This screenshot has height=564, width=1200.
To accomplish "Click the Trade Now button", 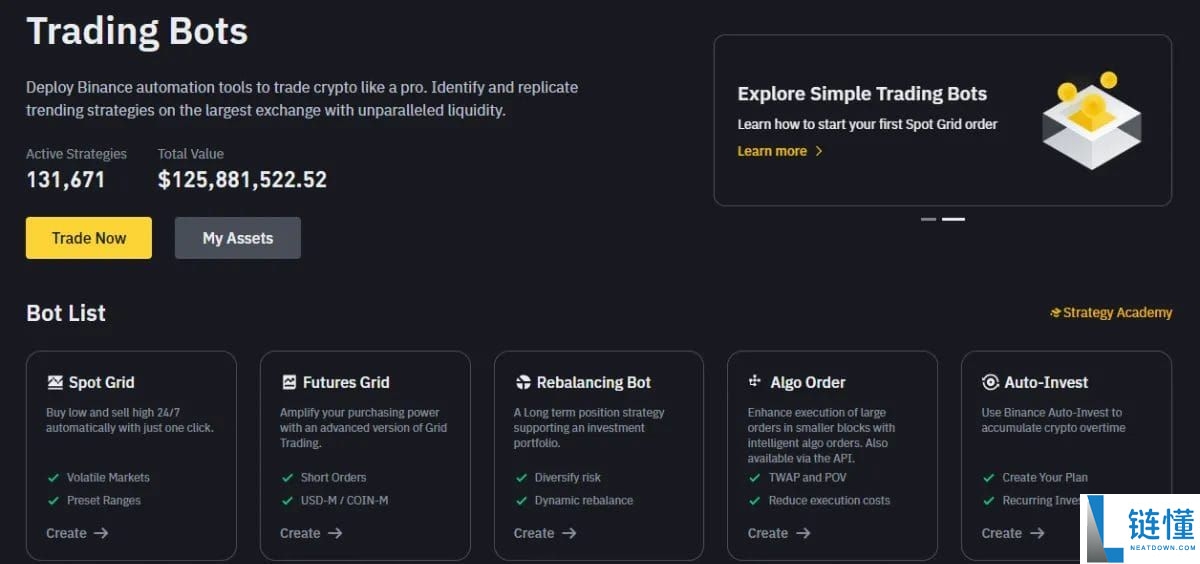I will (x=89, y=238).
